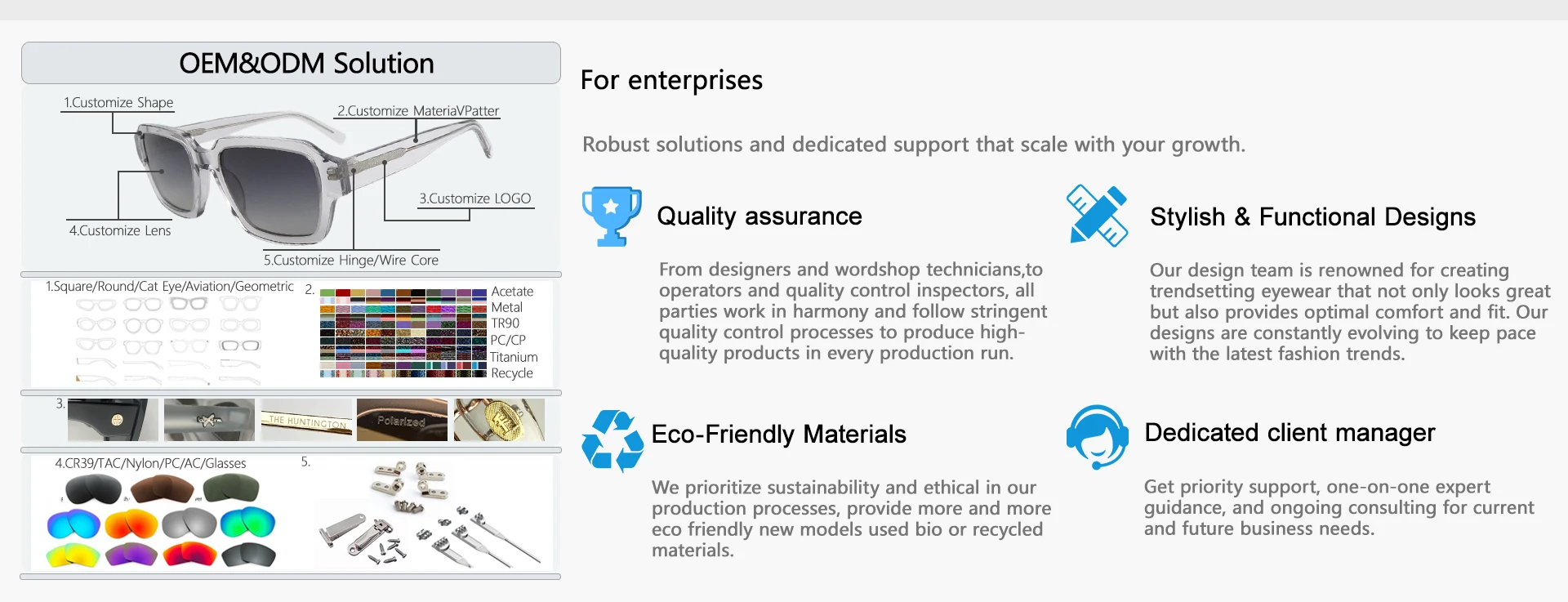The image size is (1568, 602).
Task: Click the Polarized lens logo thumbnail
Action: pyautogui.click(x=402, y=420)
